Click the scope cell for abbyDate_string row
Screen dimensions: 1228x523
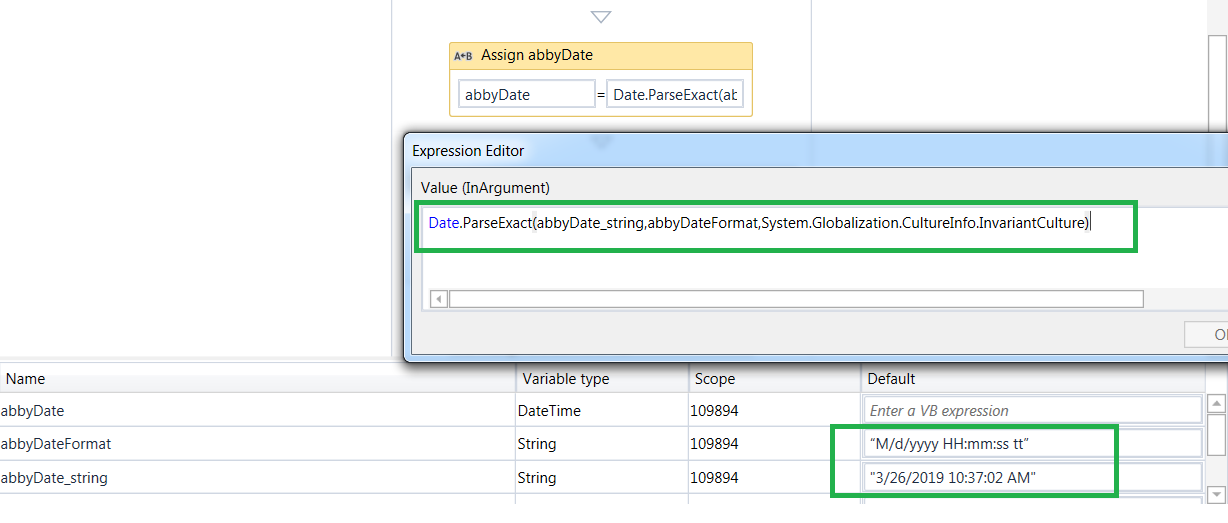[x=775, y=477]
